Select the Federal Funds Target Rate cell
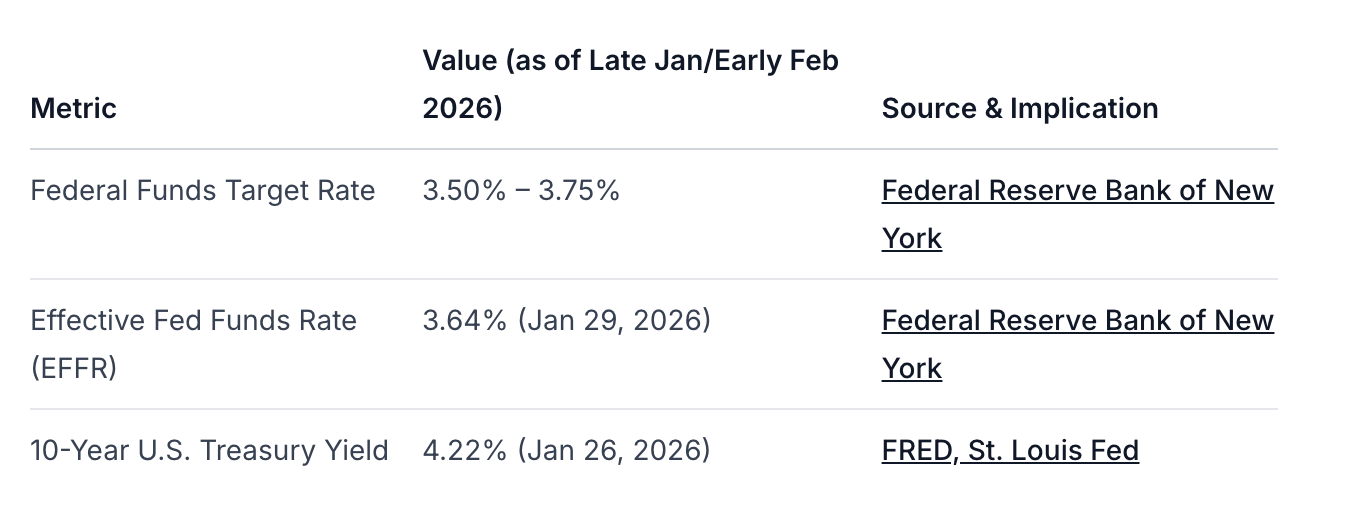This screenshot has width=1356, height=526. 203,191
